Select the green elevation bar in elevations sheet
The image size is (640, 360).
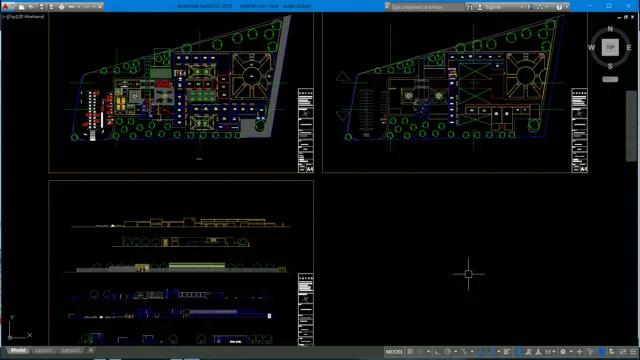(197, 266)
